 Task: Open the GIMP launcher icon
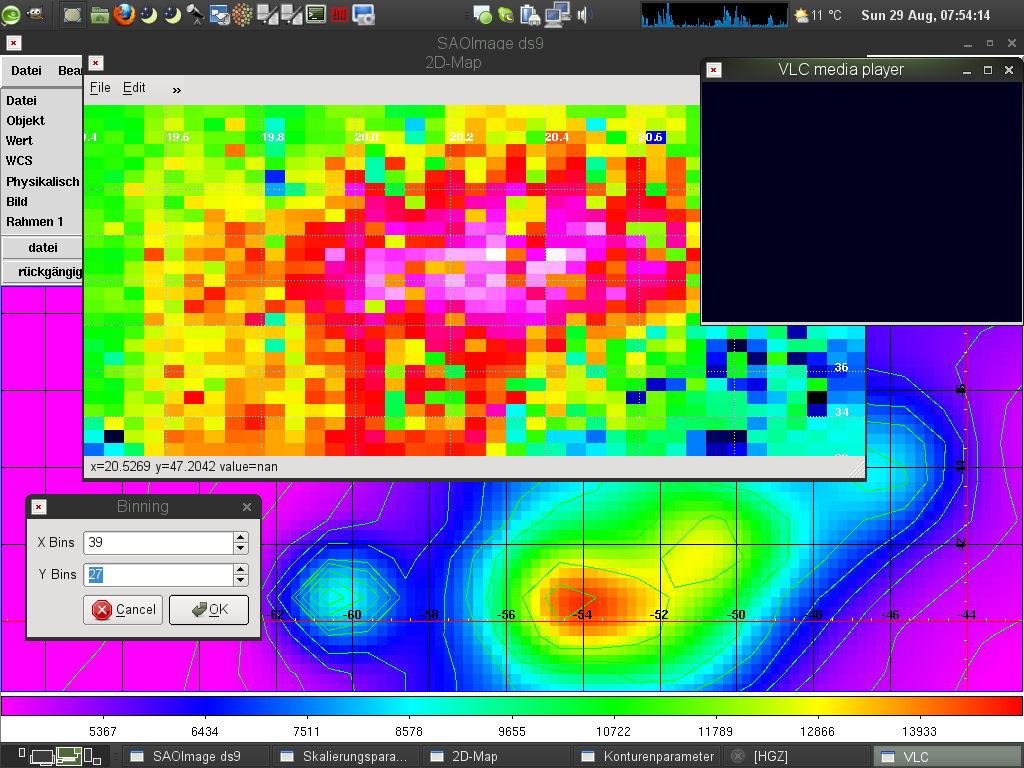[35, 14]
